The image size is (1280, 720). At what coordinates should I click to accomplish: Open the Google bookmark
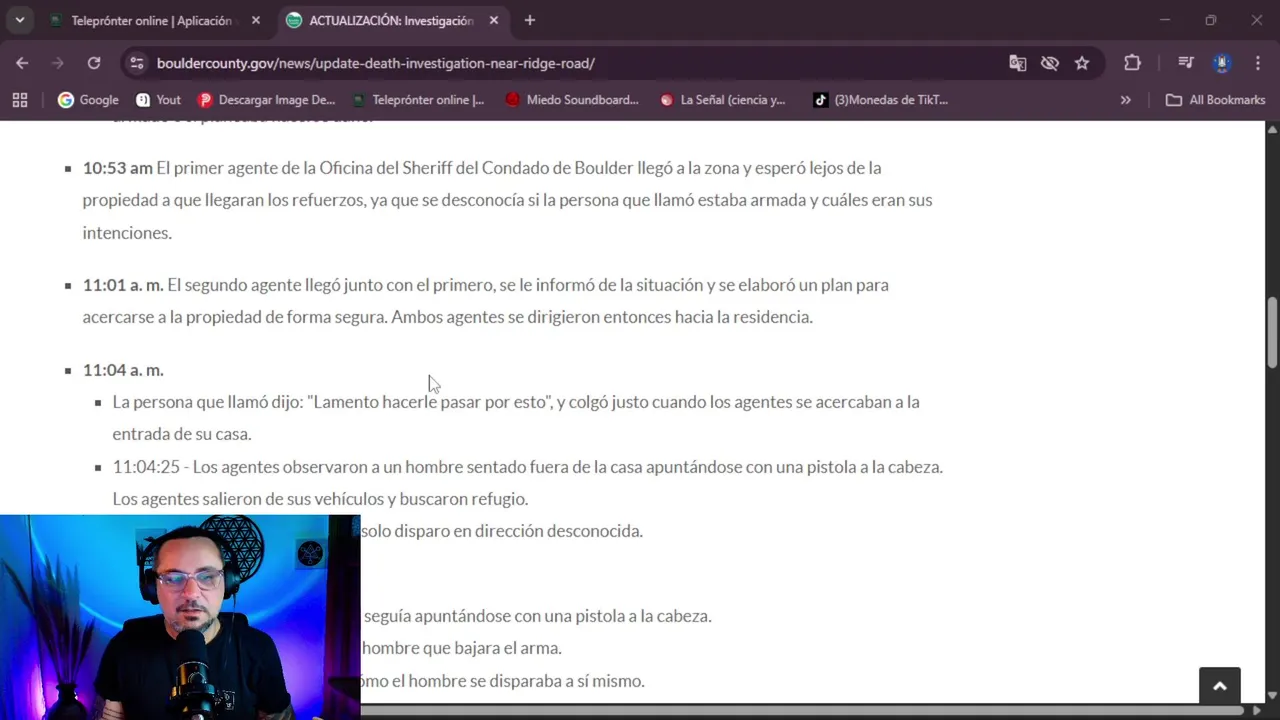(x=88, y=100)
